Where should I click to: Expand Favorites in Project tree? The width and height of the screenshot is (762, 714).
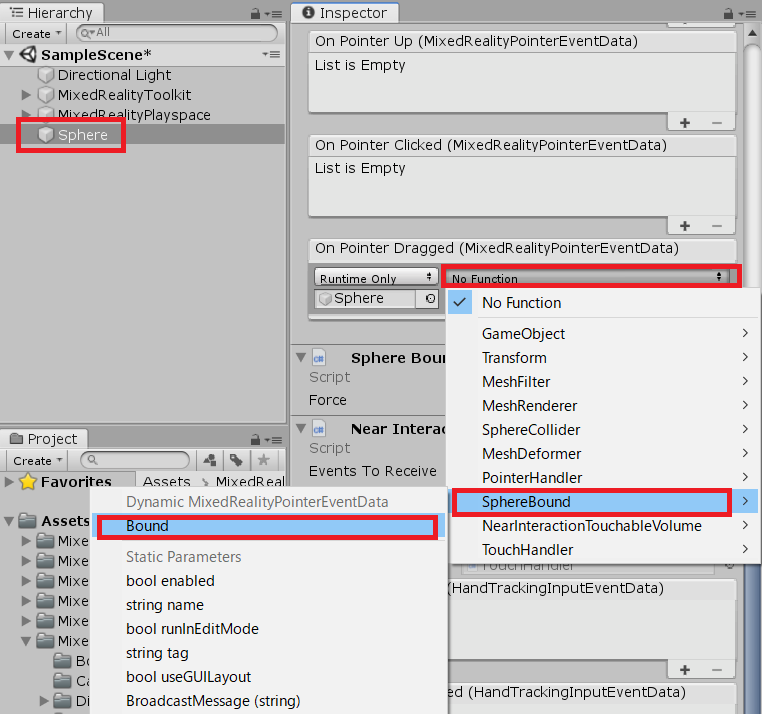[8, 482]
